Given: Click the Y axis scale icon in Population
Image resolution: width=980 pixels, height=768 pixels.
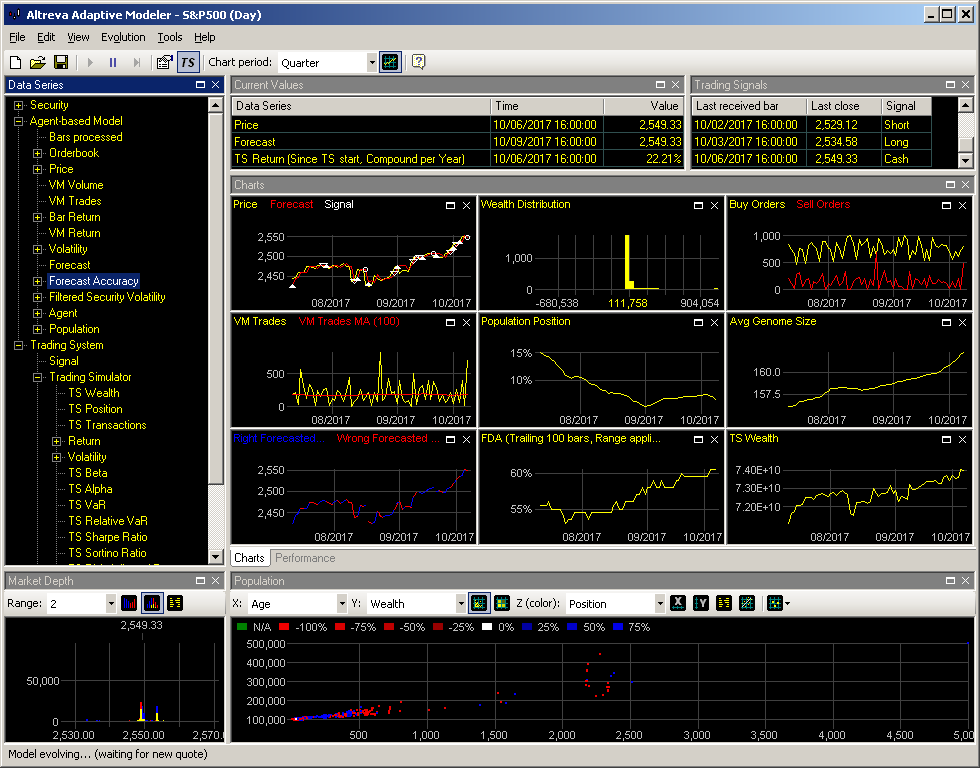Looking at the screenshot, I should [701, 603].
